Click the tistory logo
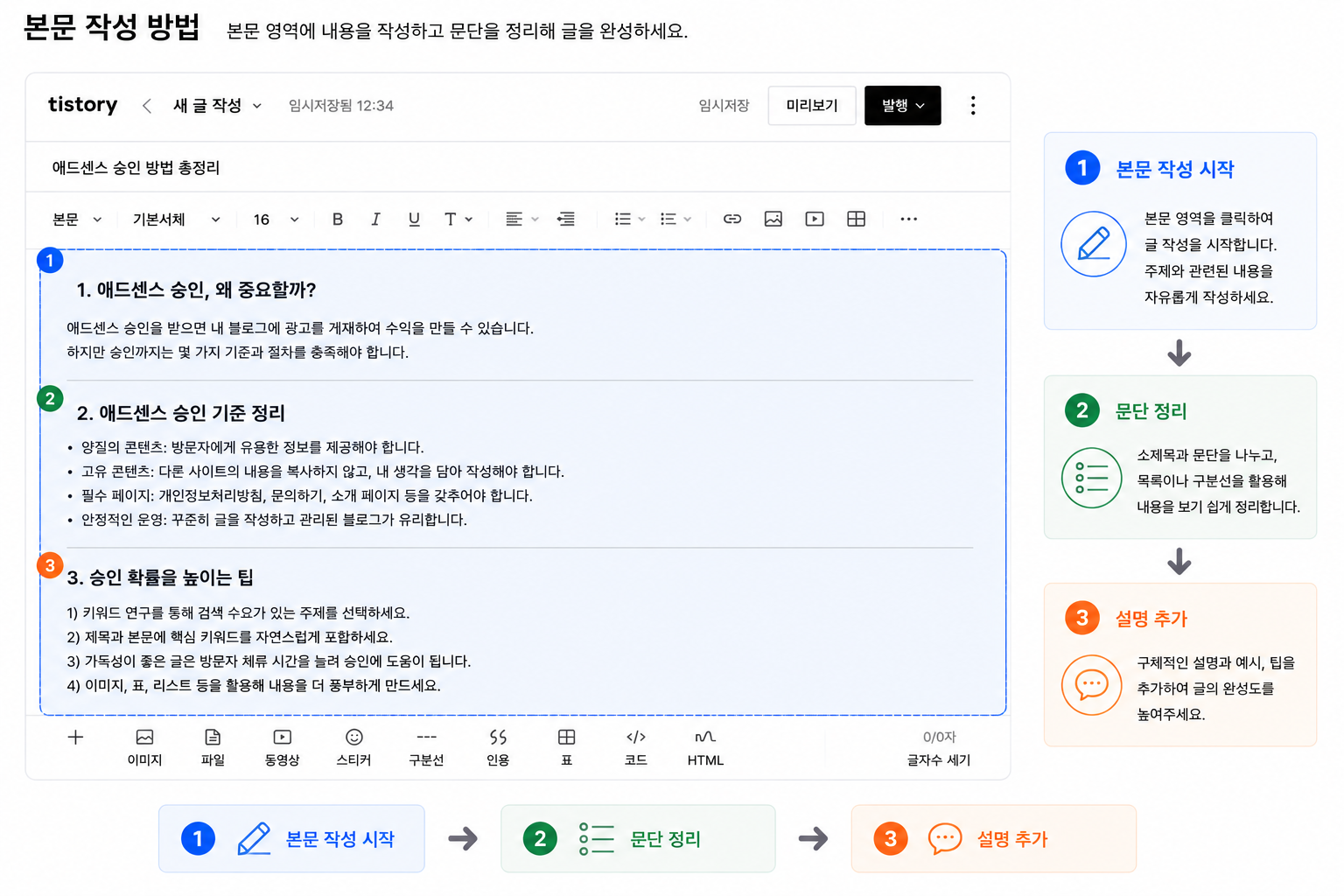The image size is (1344, 896). [82, 105]
